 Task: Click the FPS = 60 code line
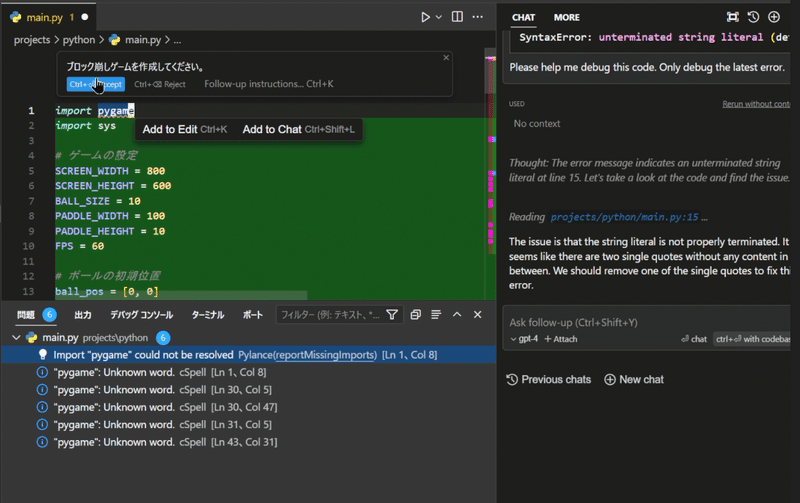[80, 246]
